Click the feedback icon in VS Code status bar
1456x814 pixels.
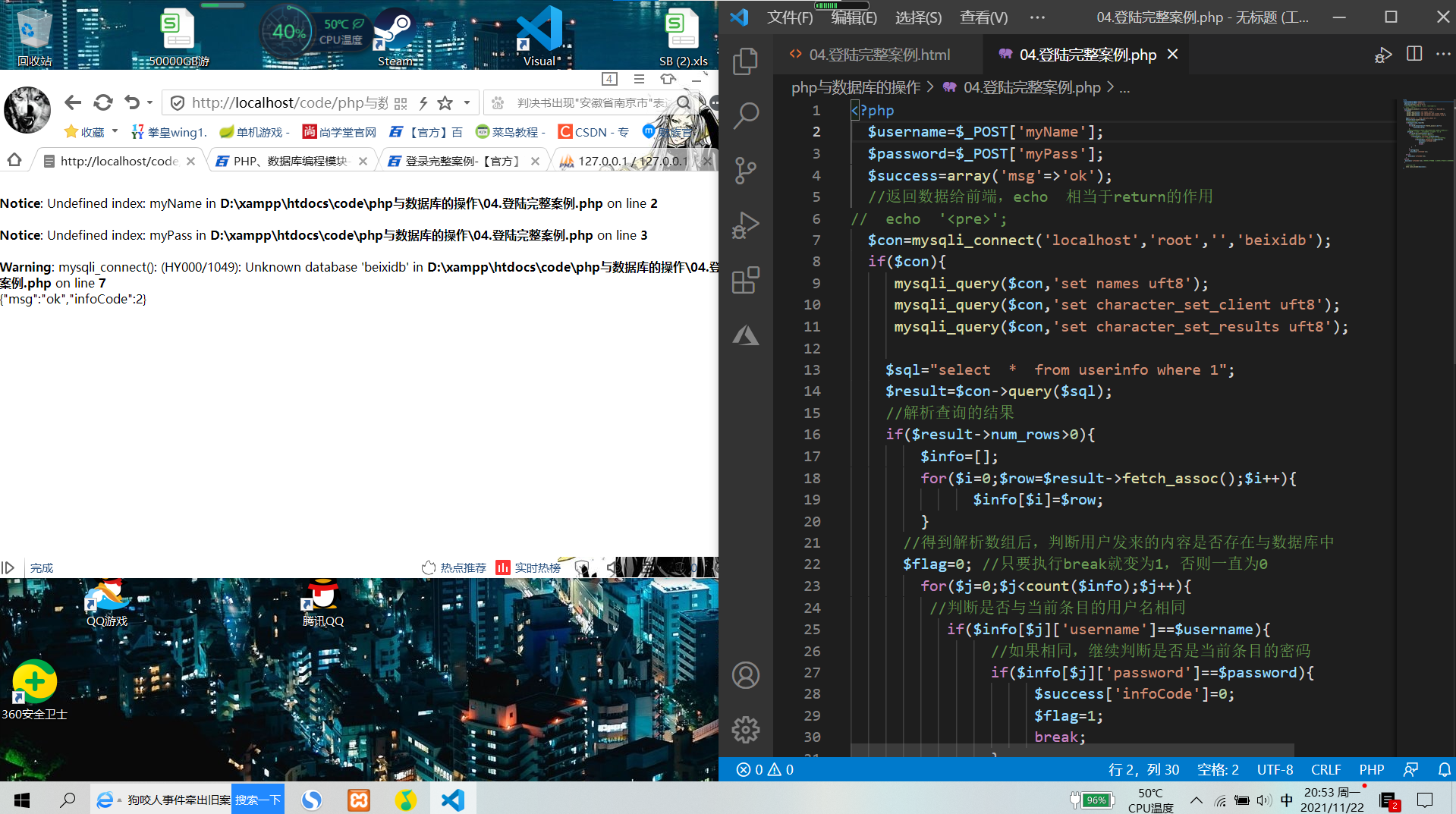1410,769
